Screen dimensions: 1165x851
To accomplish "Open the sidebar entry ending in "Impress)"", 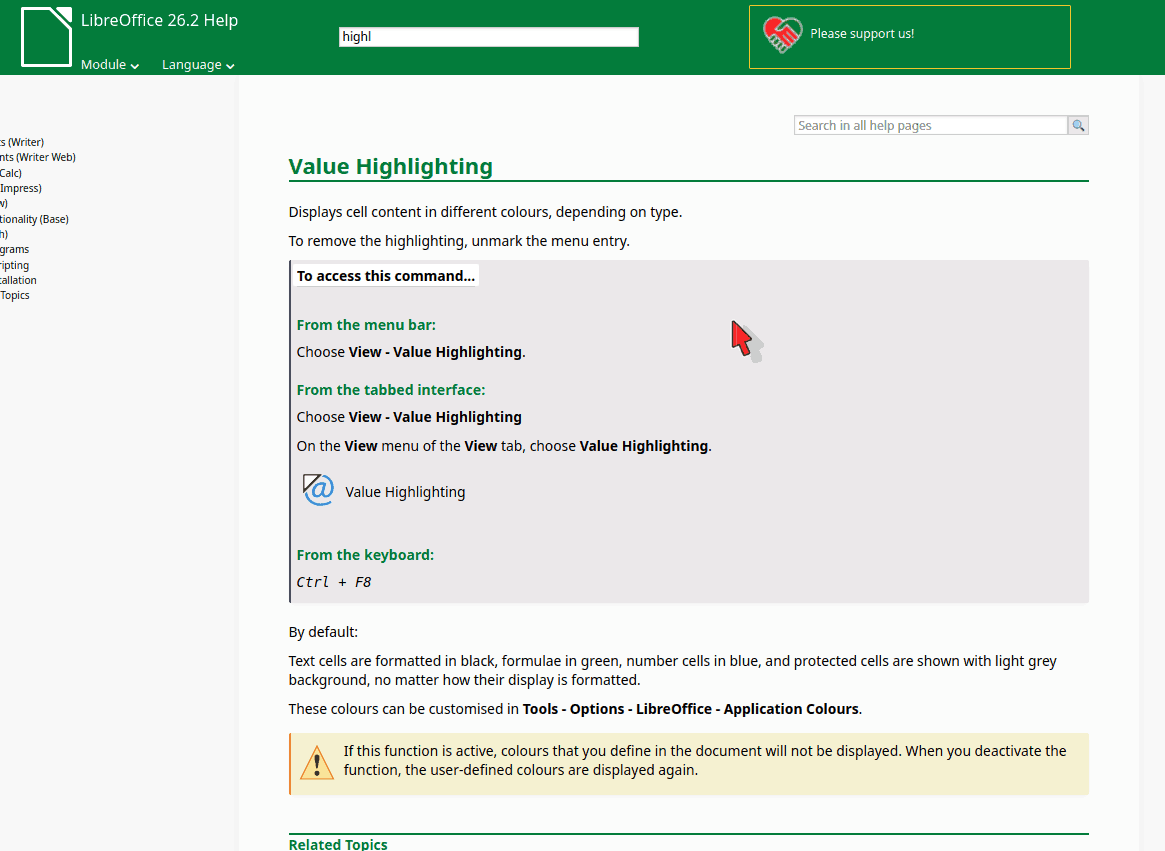I will pyautogui.click(x=21, y=188).
